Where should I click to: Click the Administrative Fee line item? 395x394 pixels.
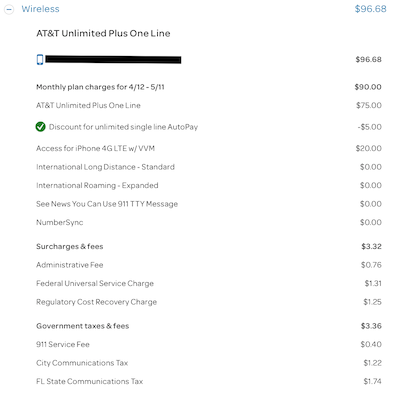pos(70,265)
